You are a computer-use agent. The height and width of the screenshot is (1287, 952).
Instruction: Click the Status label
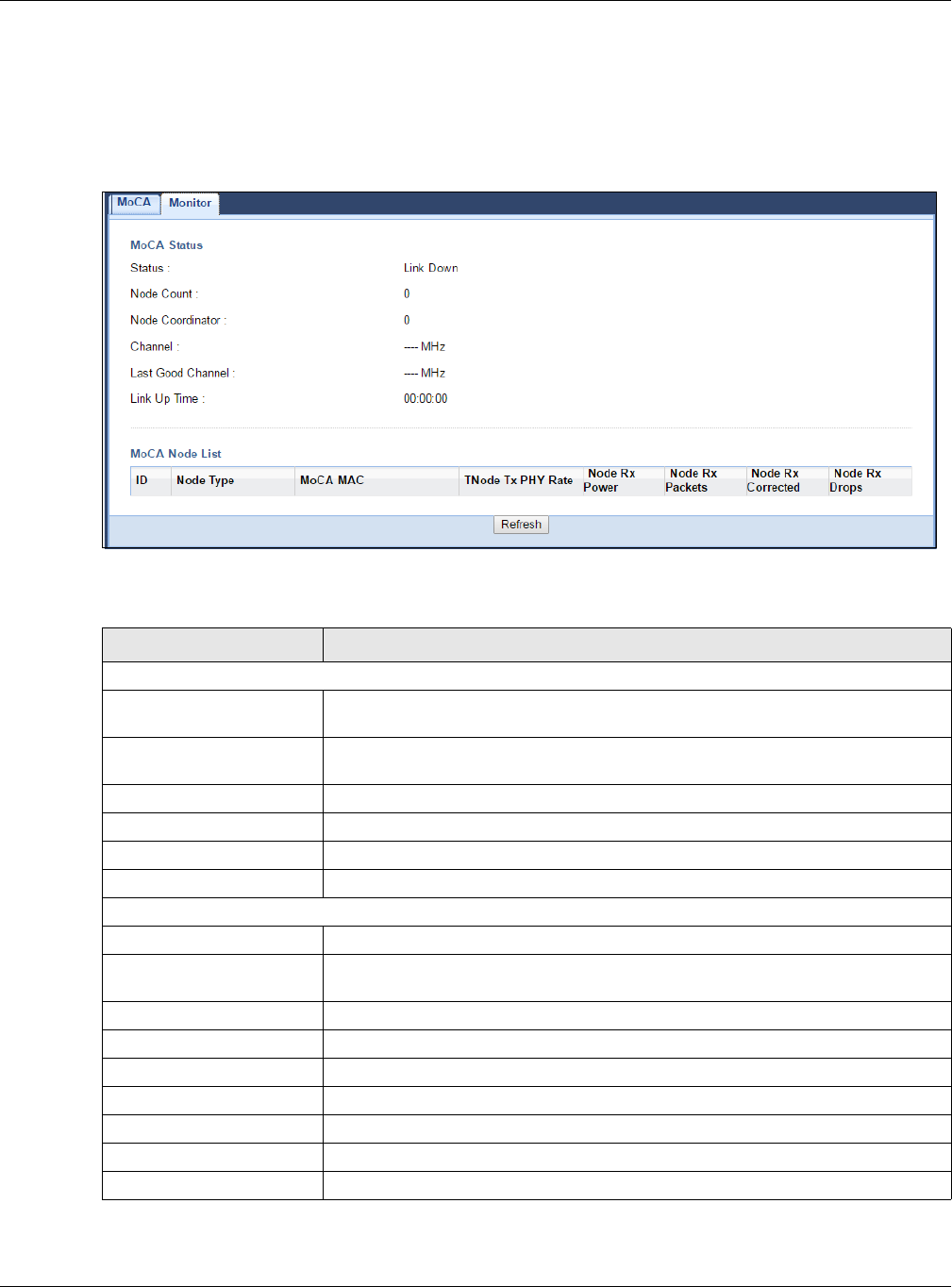coord(150,268)
